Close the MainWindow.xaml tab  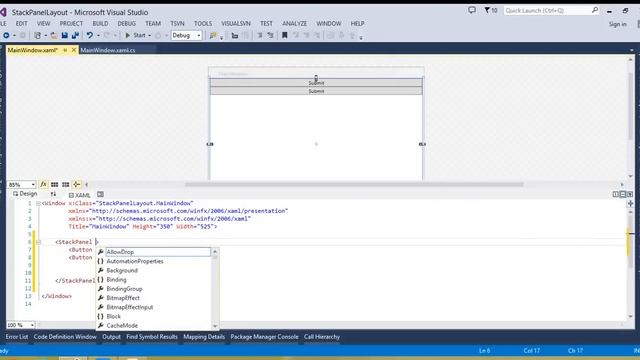click(74, 50)
